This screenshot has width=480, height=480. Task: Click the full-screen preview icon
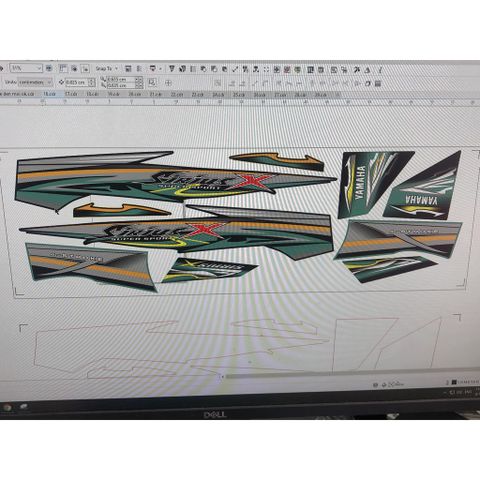click(49, 68)
